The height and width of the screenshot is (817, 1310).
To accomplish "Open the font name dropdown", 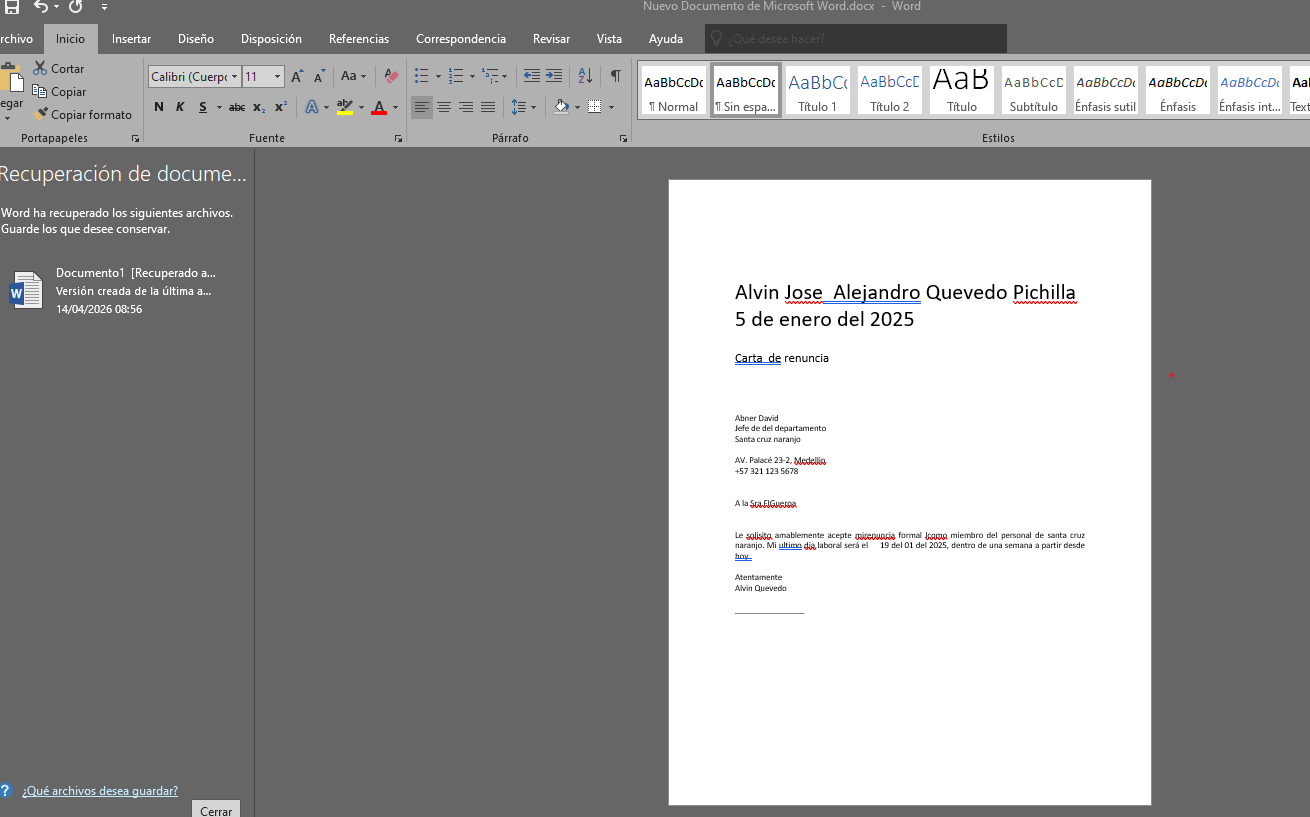I will tap(235, 77).
